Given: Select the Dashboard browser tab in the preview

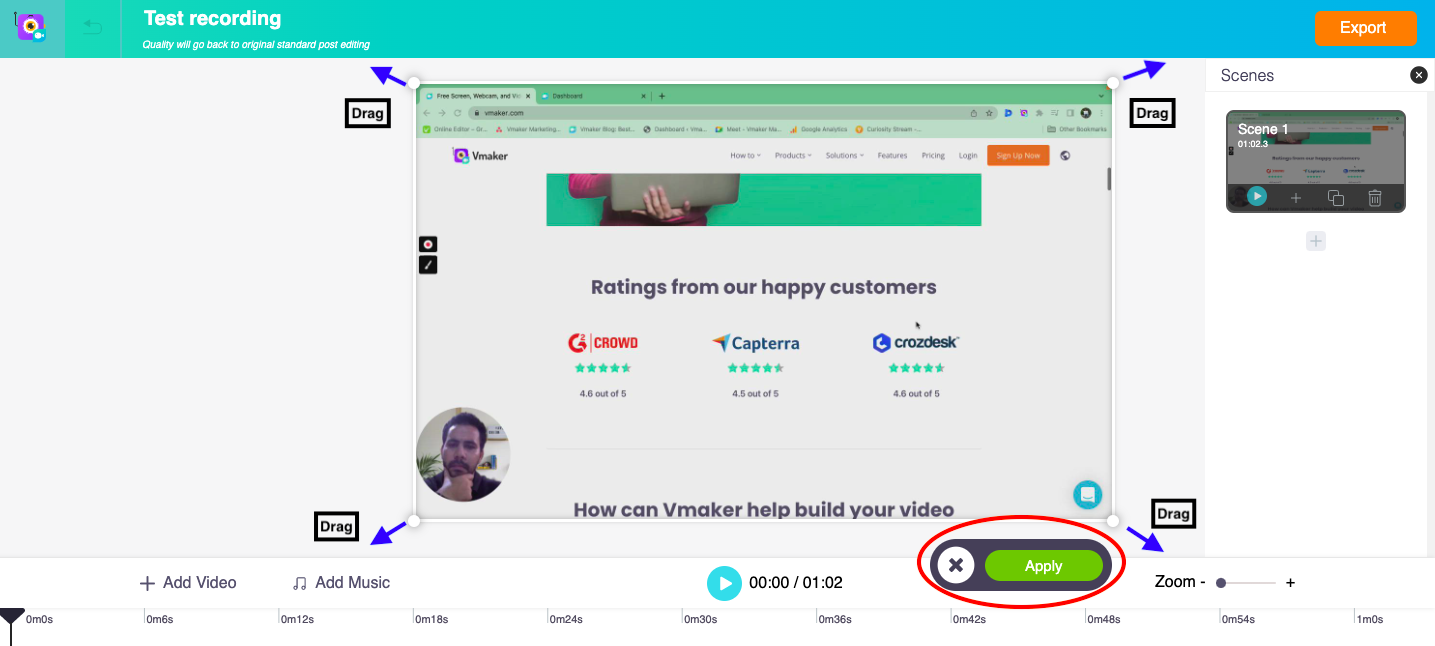Looking at the screenshot, I should (x=593, y=96).
